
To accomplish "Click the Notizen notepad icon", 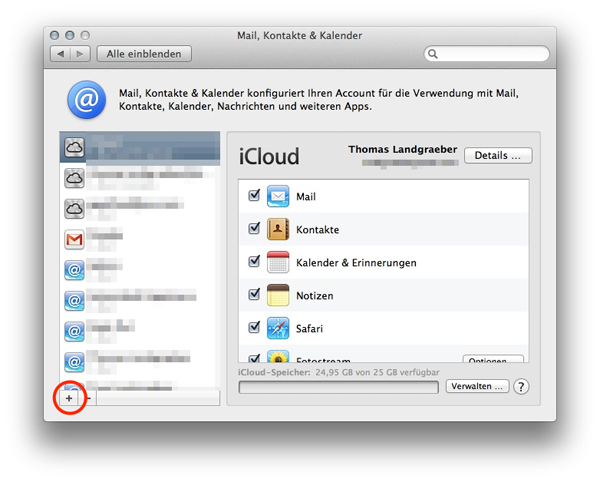I will [278, 295].
